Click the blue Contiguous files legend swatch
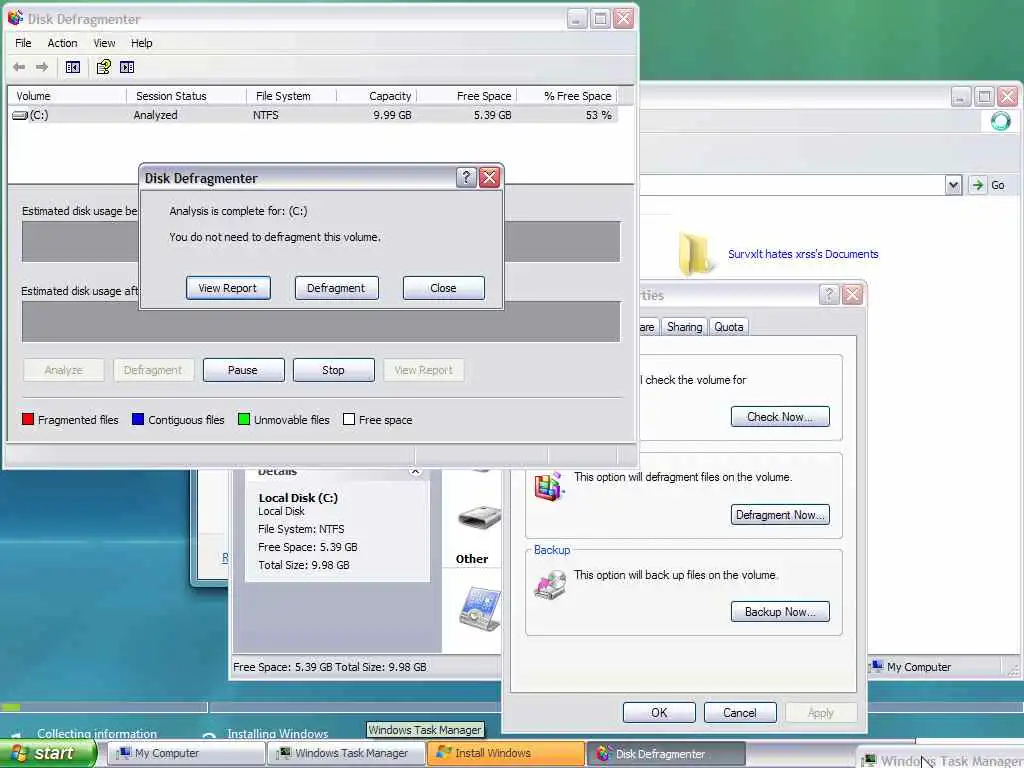The height and width of the screenshot is (768, 1024). coord(138,419)
